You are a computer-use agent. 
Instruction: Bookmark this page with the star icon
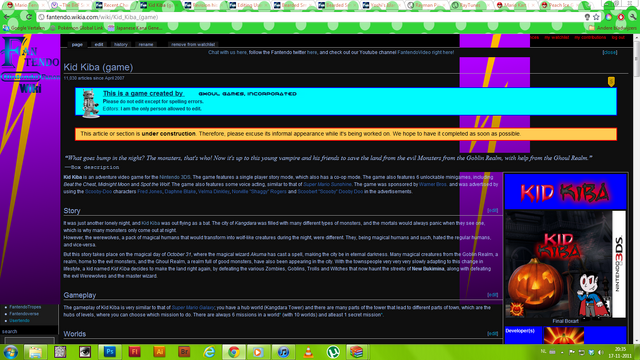[x=596, y=17]
